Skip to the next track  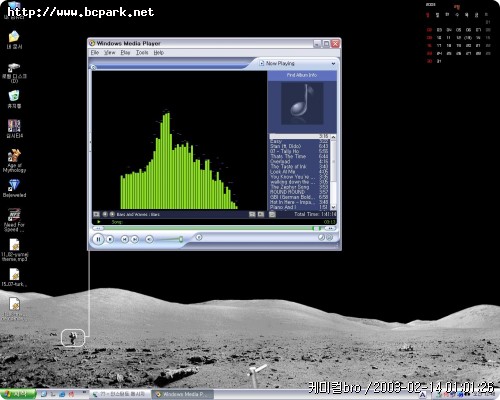135,239
